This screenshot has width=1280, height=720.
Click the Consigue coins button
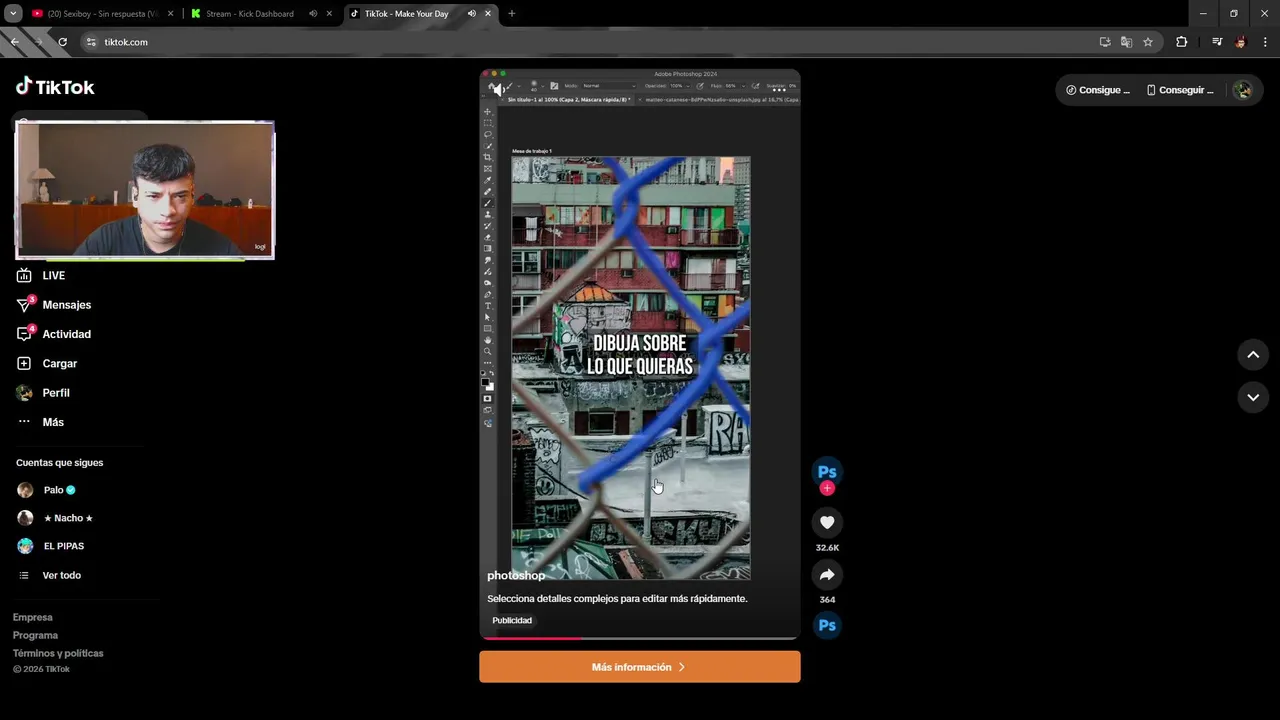click(1098, 90)
